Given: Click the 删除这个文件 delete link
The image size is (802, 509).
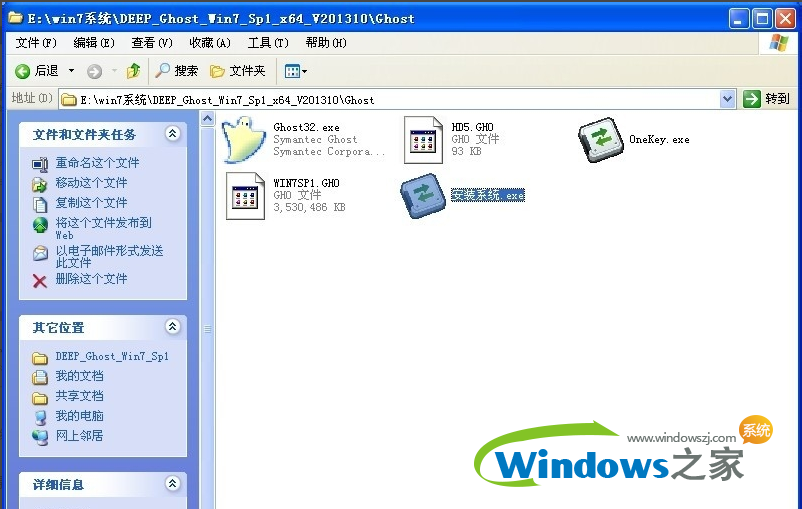Looking at the screenshot, I should coord(91,279).
